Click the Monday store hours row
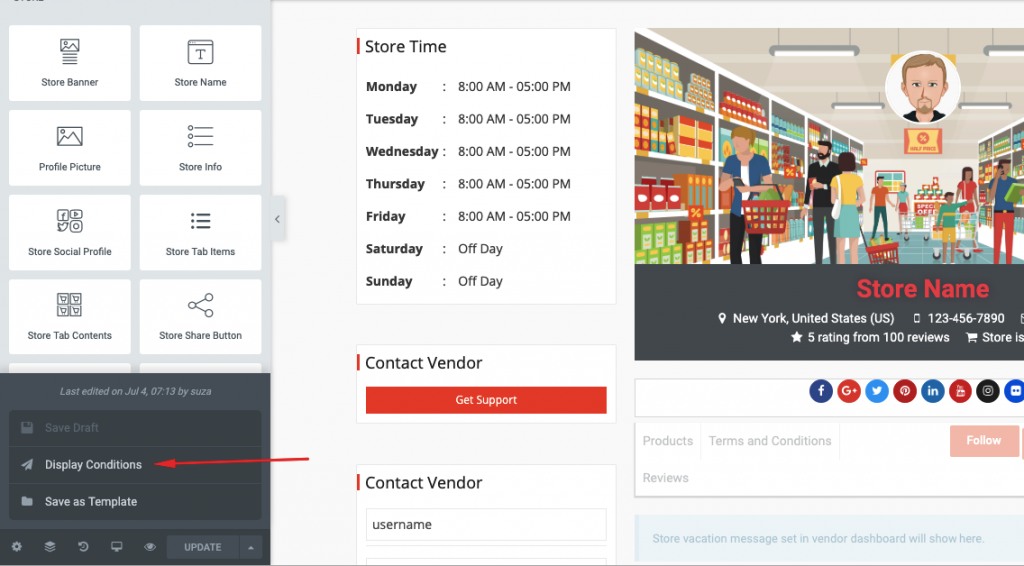 (x=468, y=87)
